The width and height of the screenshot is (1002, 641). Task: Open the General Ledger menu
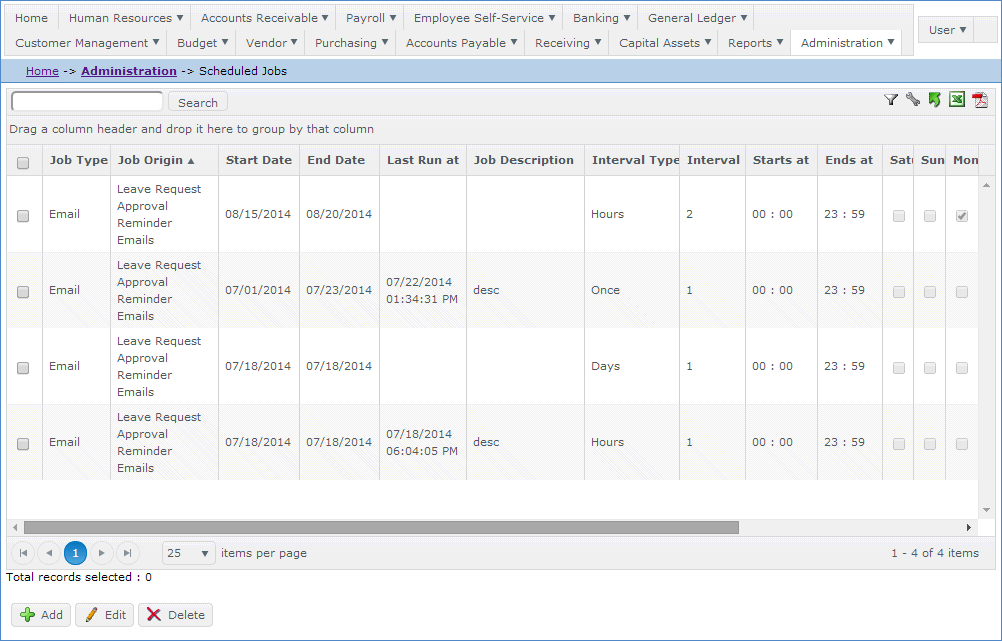pyautogui.click(x=697, y=18)
